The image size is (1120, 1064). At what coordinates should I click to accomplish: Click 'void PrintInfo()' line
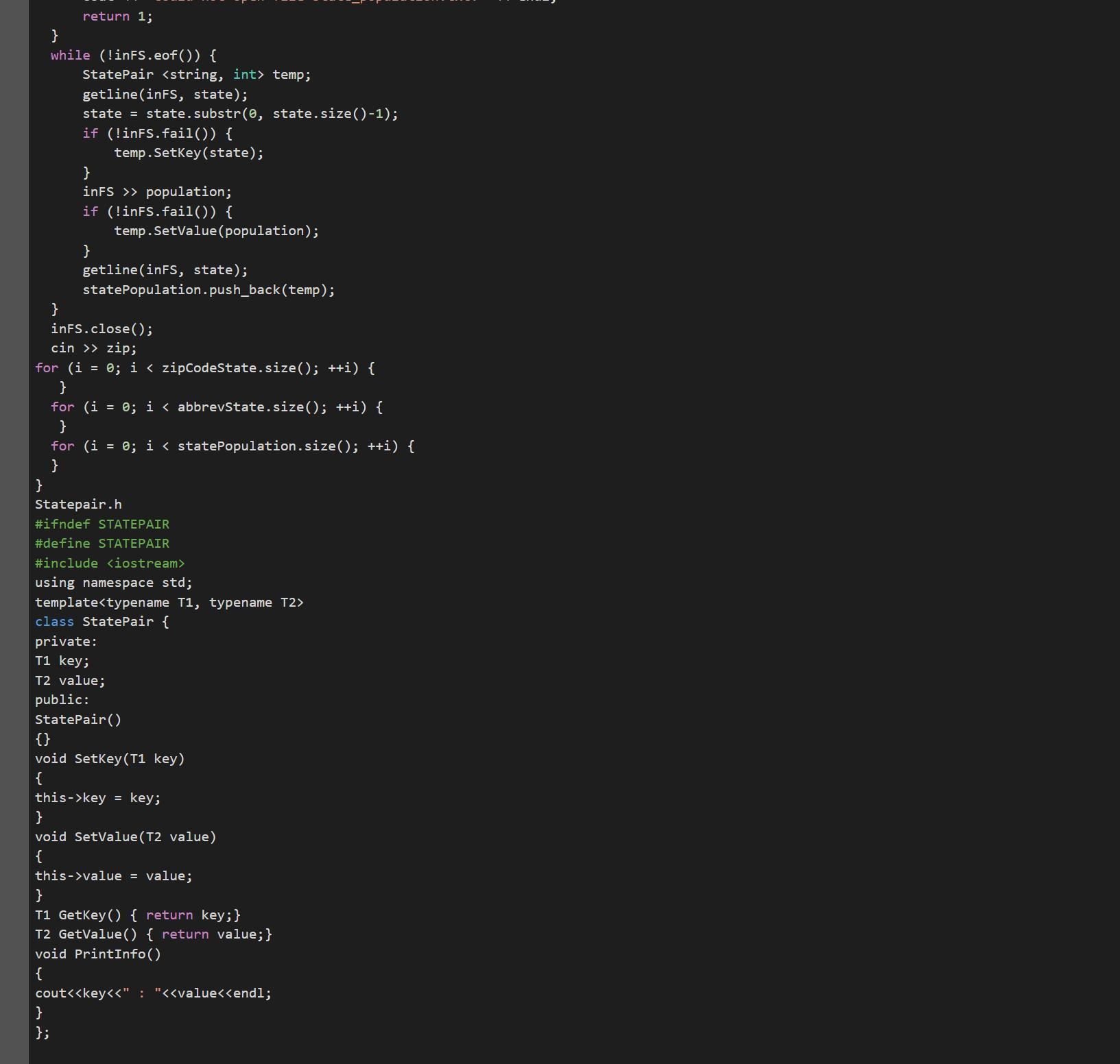coord(98,954)
